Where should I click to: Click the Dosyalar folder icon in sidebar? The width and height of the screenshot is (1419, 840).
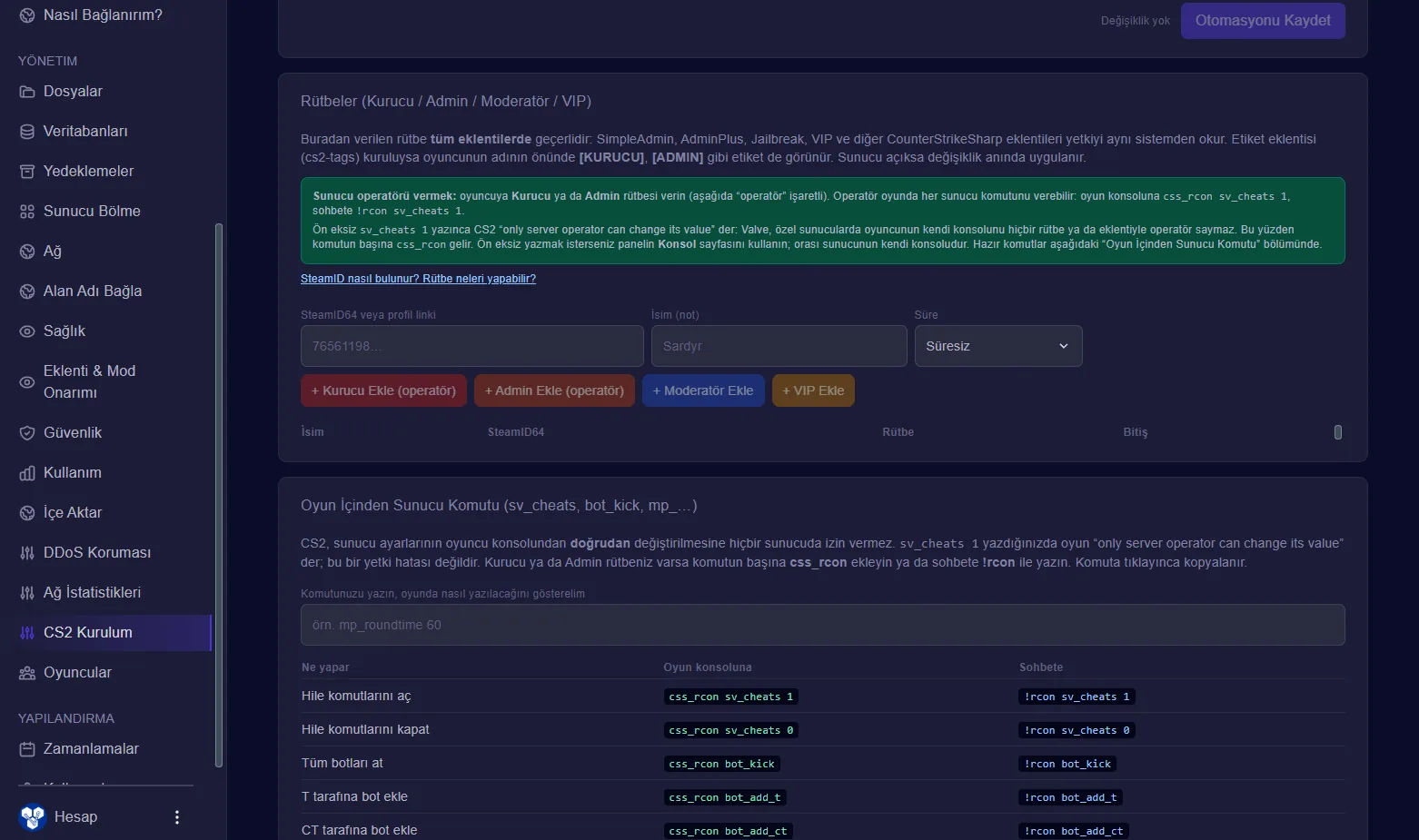27,92
